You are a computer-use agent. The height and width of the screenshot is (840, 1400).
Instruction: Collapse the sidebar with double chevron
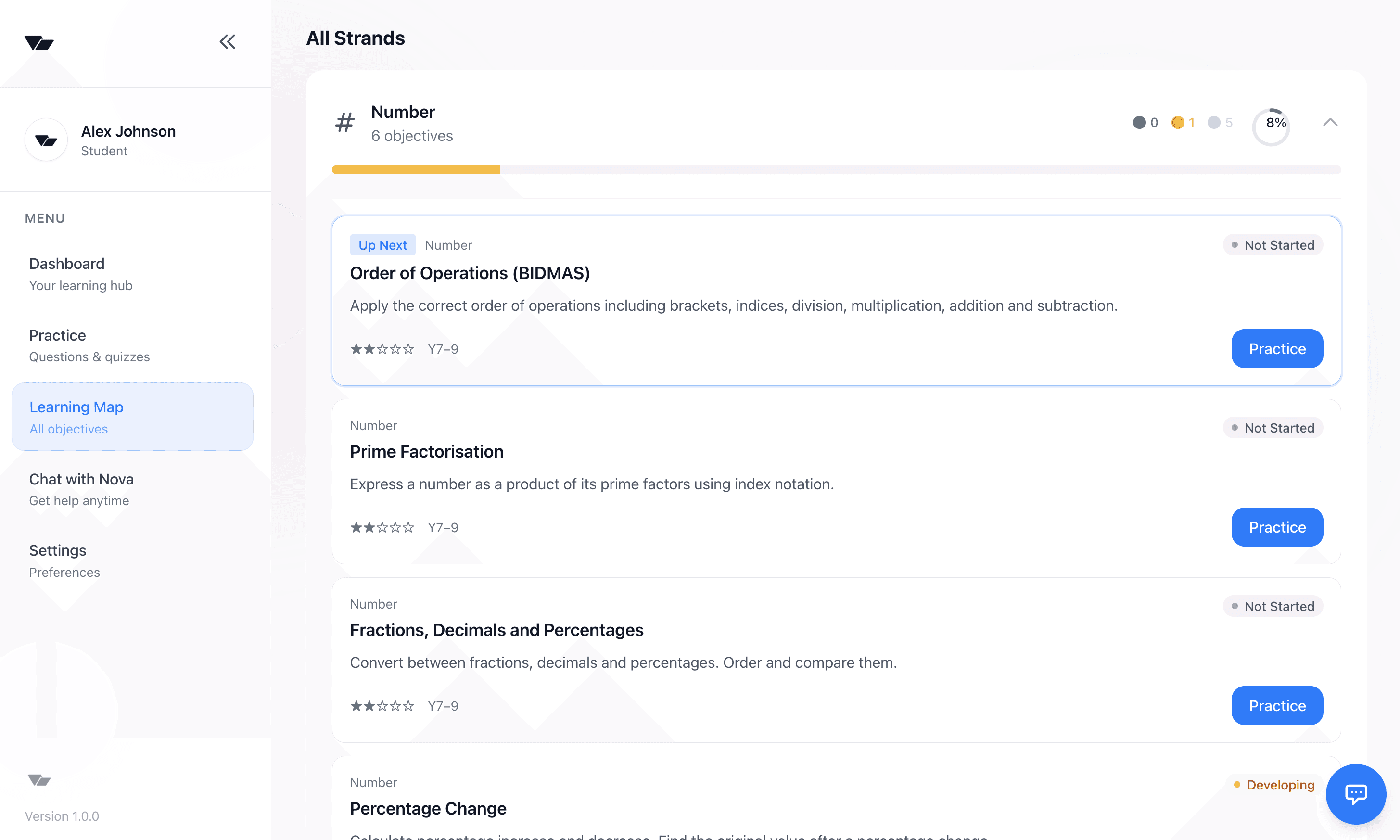pyautogui.click(x=228, y=42)
